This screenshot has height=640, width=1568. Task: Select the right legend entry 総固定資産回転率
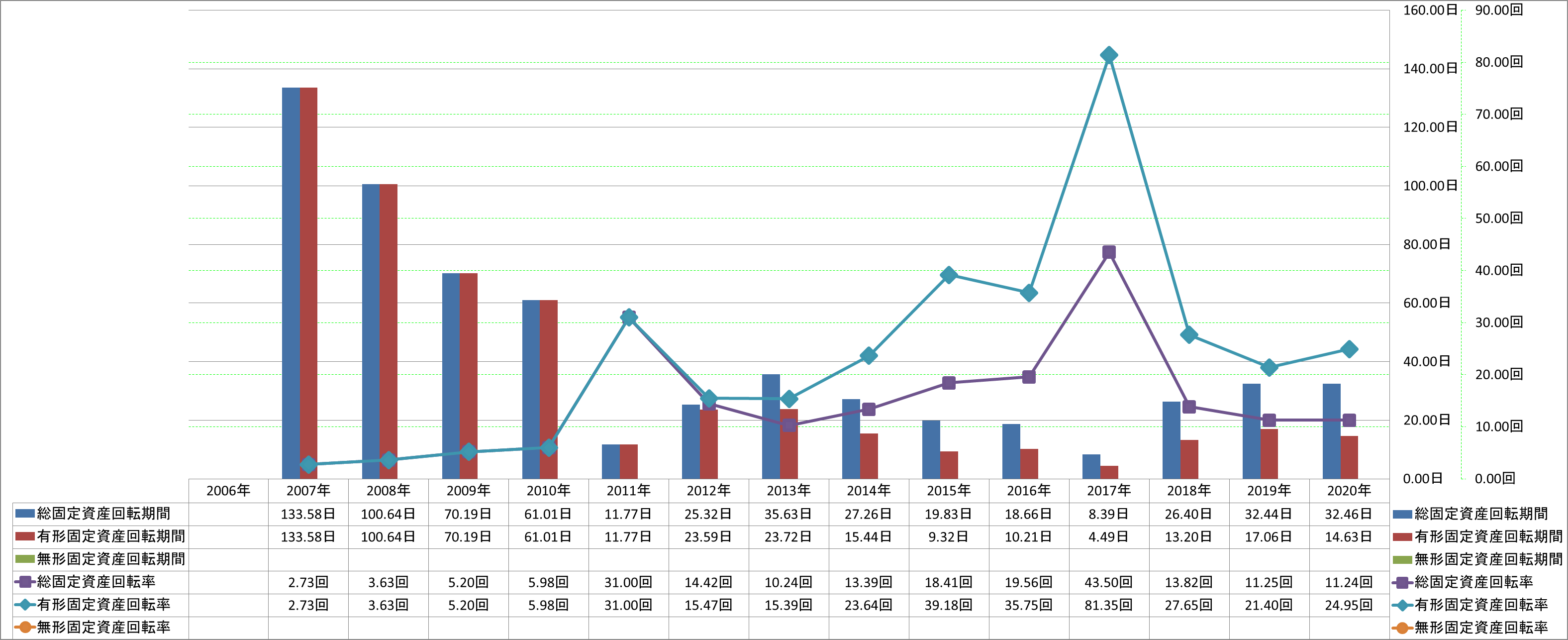pyautogui.click(x=1463, y=582)
